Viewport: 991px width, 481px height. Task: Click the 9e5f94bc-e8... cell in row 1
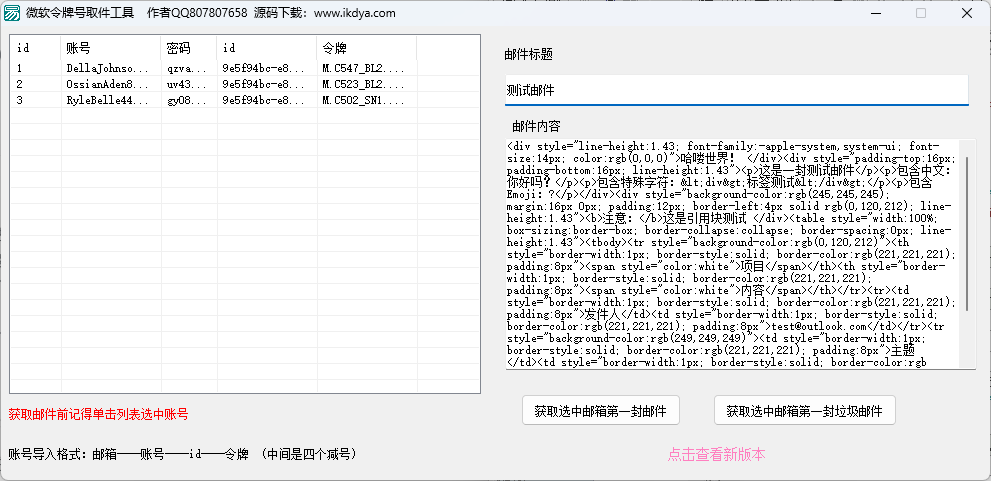click(x=266, y=68)
